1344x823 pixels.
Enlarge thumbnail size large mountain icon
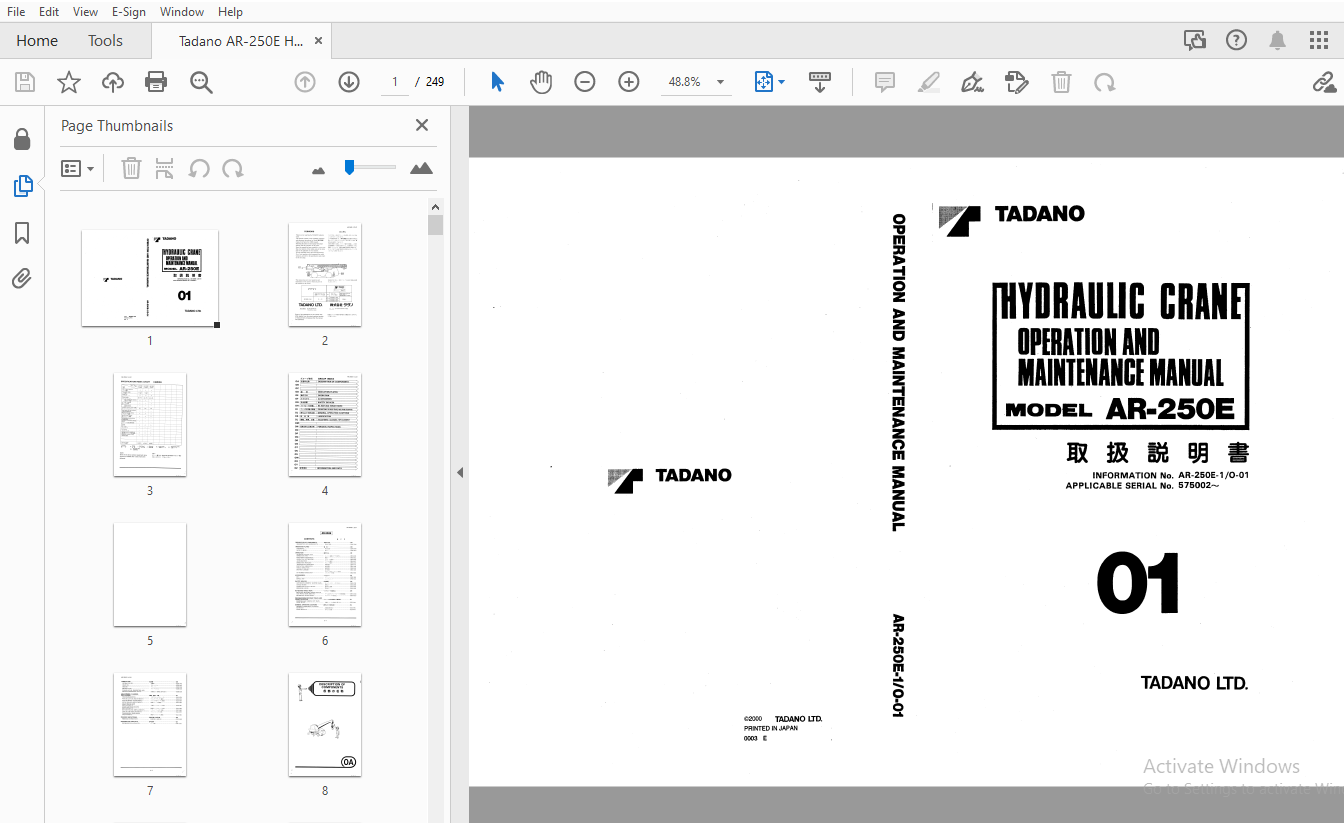click(421, 168)
